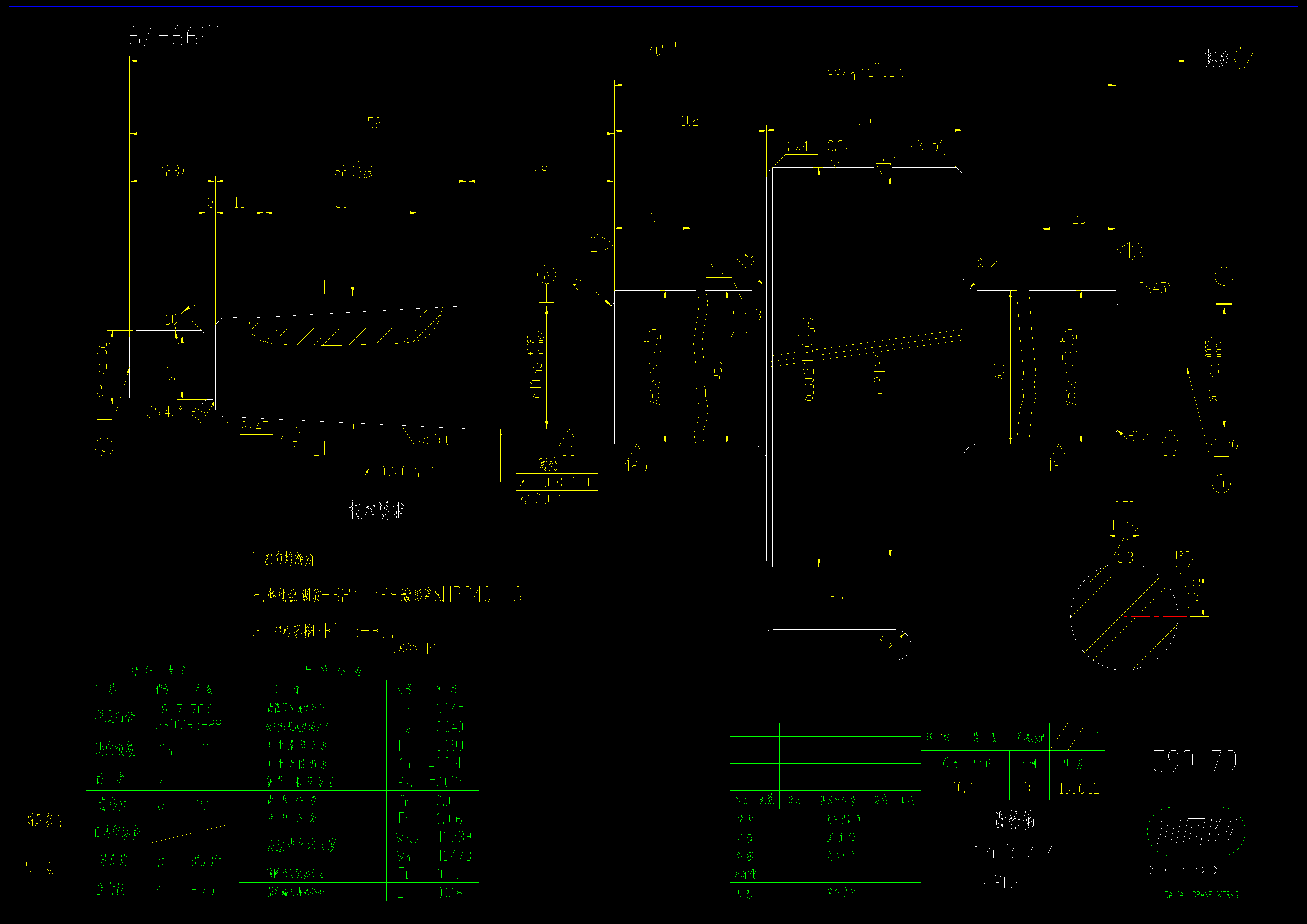
Task: Select the 技术要求 heading
Action: pyautogui.click(x=377, y=510)
